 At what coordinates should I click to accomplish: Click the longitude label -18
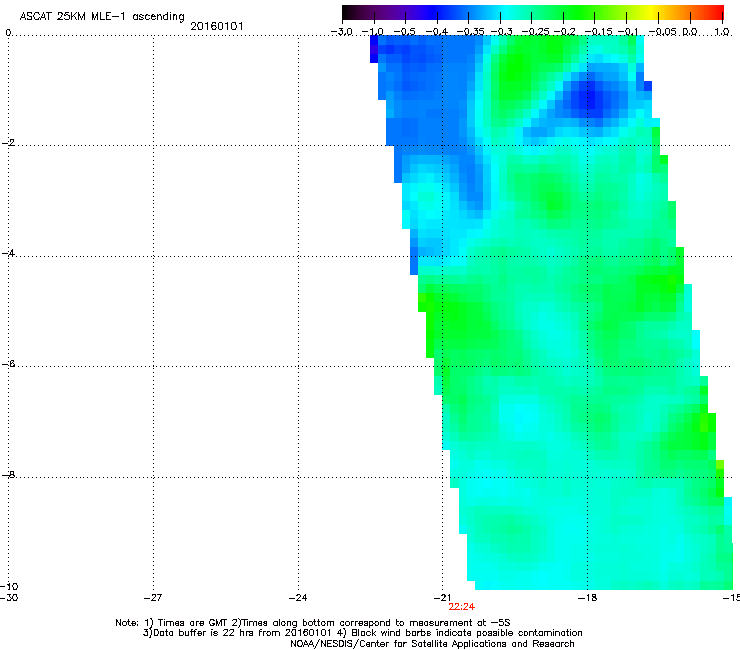click(587, 598)
